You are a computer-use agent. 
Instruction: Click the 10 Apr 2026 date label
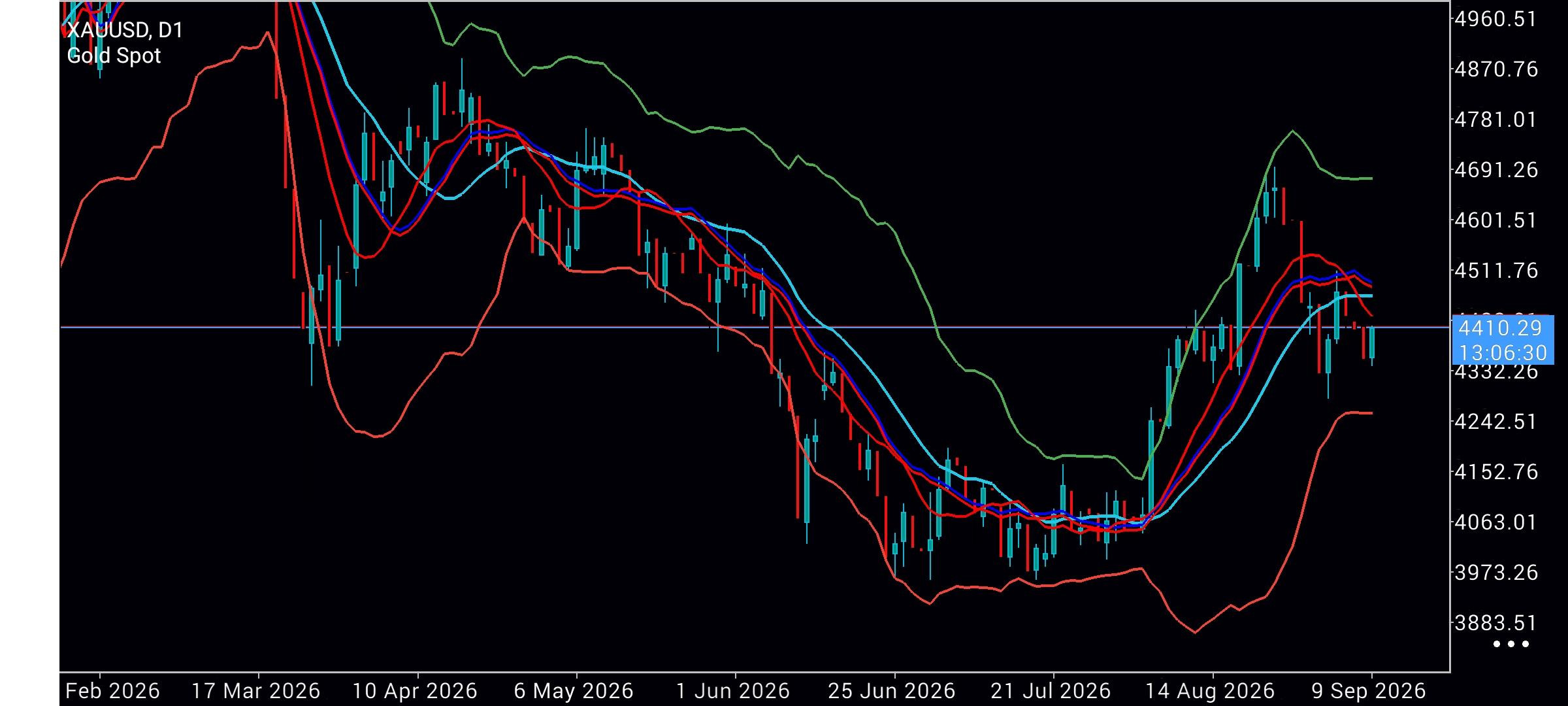coord(415,691)
